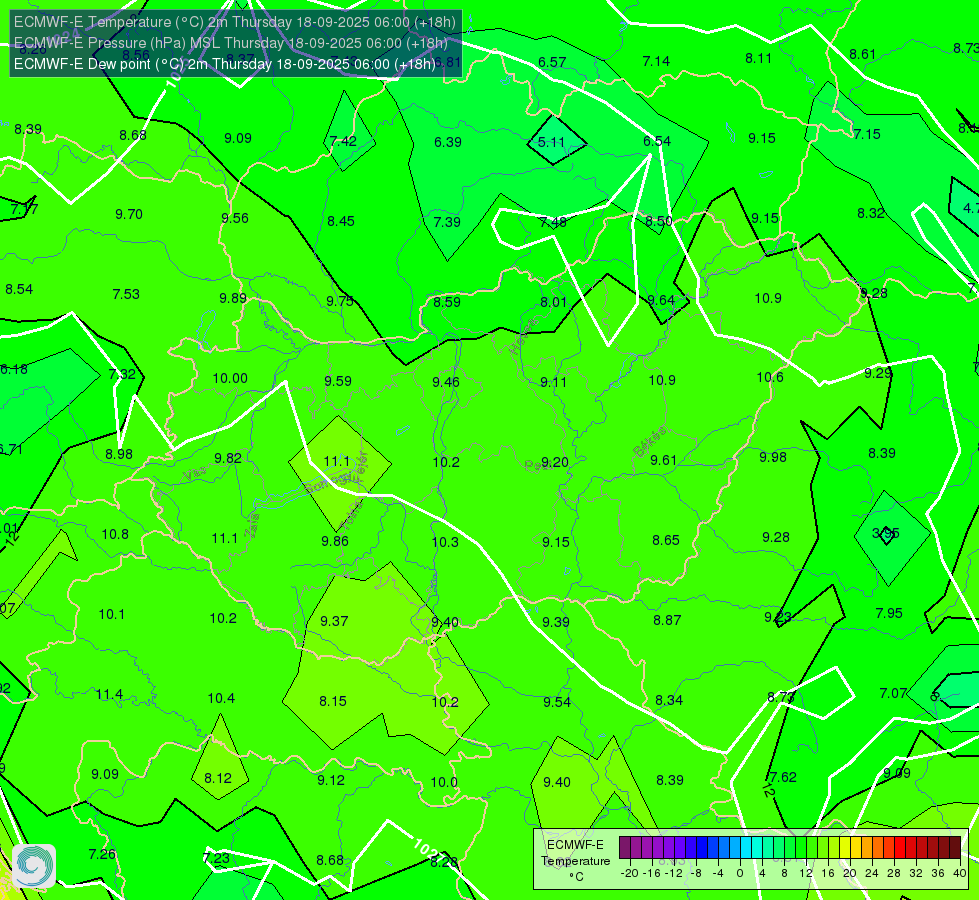Viewport: 979px width, 900px height.
Task: Click the Békés county label
Action: [x=649, y=442]
